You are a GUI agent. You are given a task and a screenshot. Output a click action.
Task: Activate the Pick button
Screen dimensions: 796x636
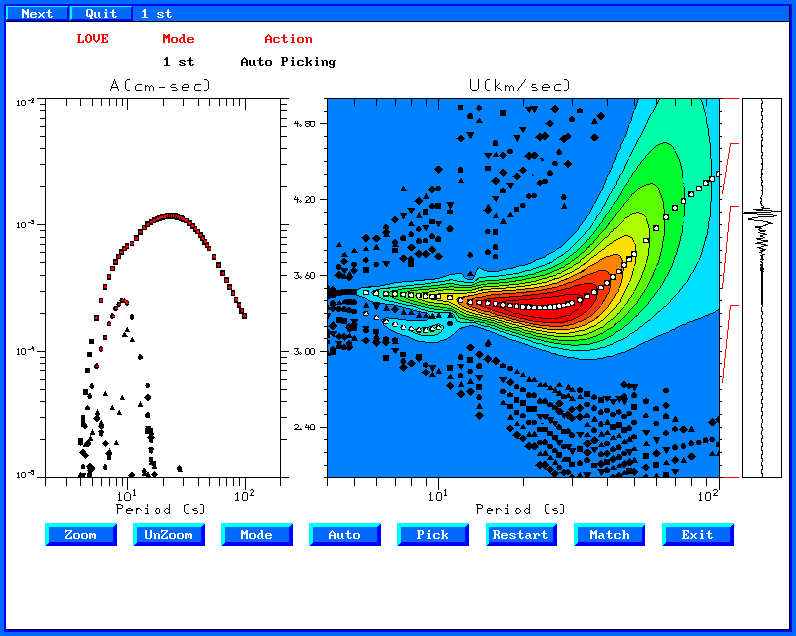[433, 535]
